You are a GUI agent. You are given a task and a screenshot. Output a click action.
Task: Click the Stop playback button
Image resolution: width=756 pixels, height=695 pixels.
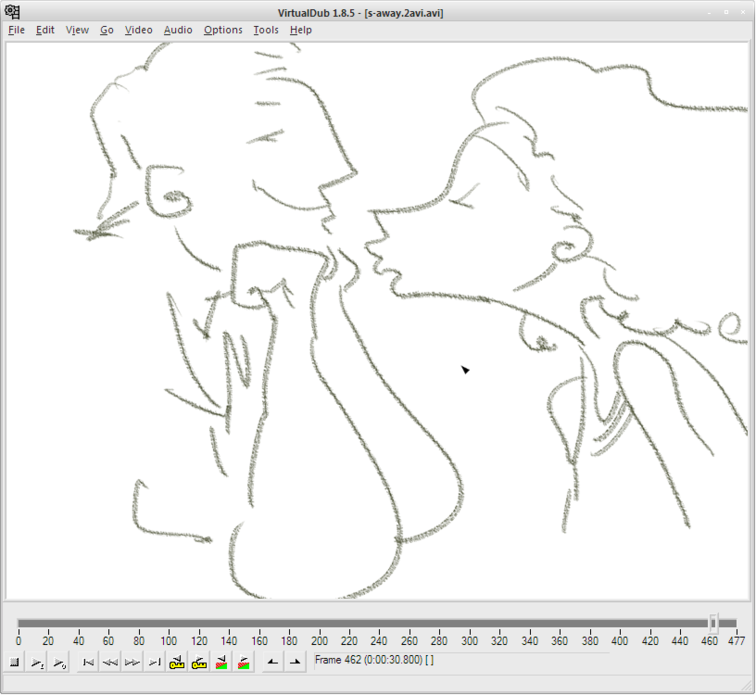[14, 663]
